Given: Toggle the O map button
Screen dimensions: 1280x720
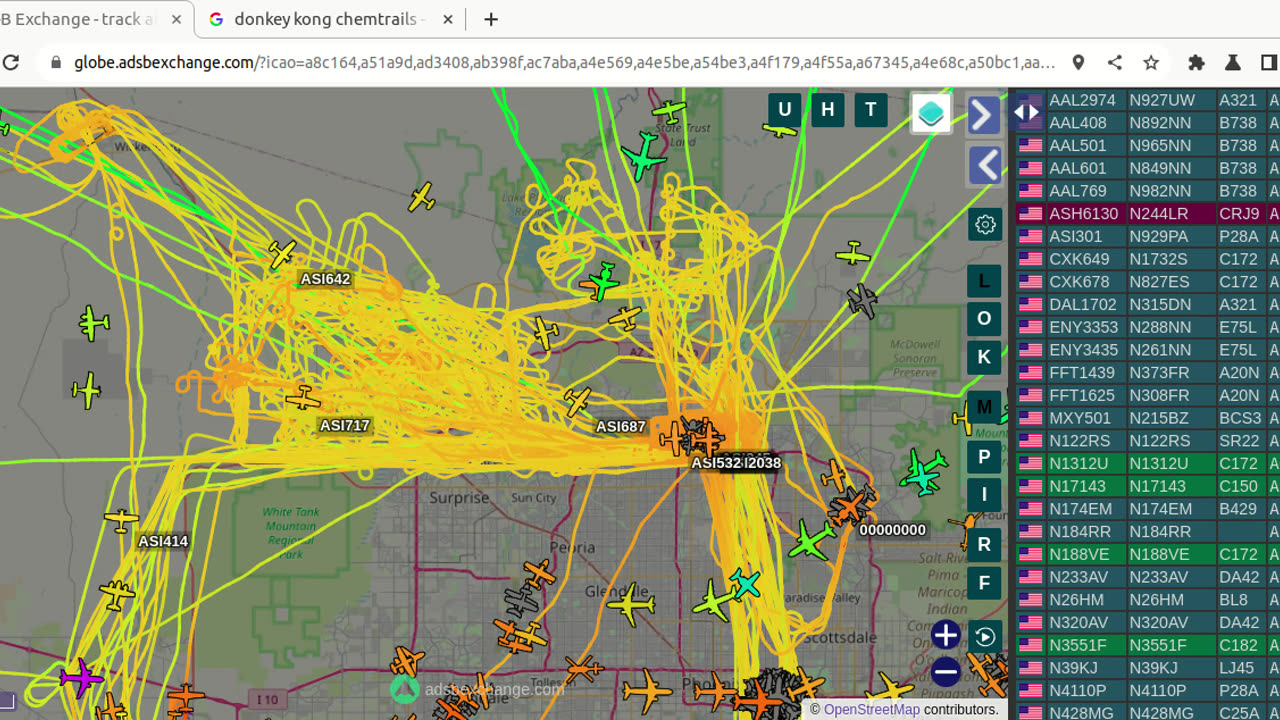Looking at the screenshot, I should click(984, 318).
